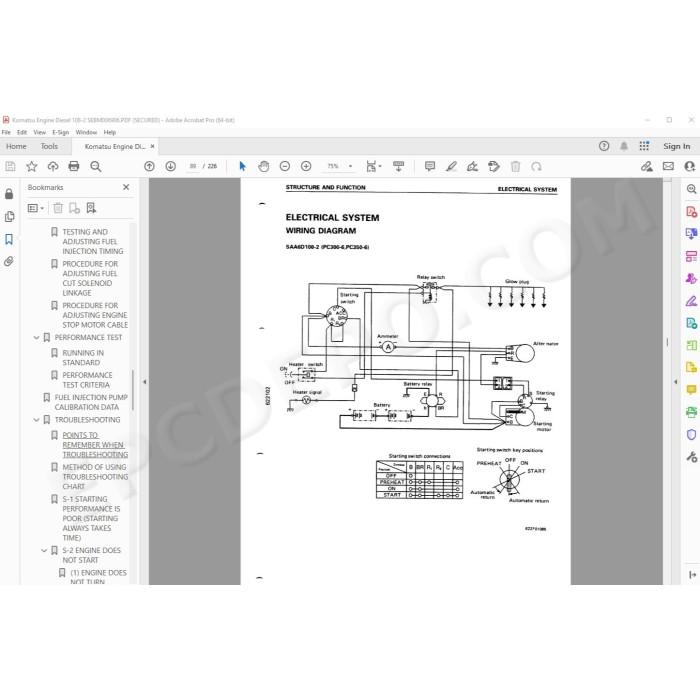Open the RUNNING IN STANDARD bookmark
This screenshot has width=700, height=700.
click(x=83, y=358)
